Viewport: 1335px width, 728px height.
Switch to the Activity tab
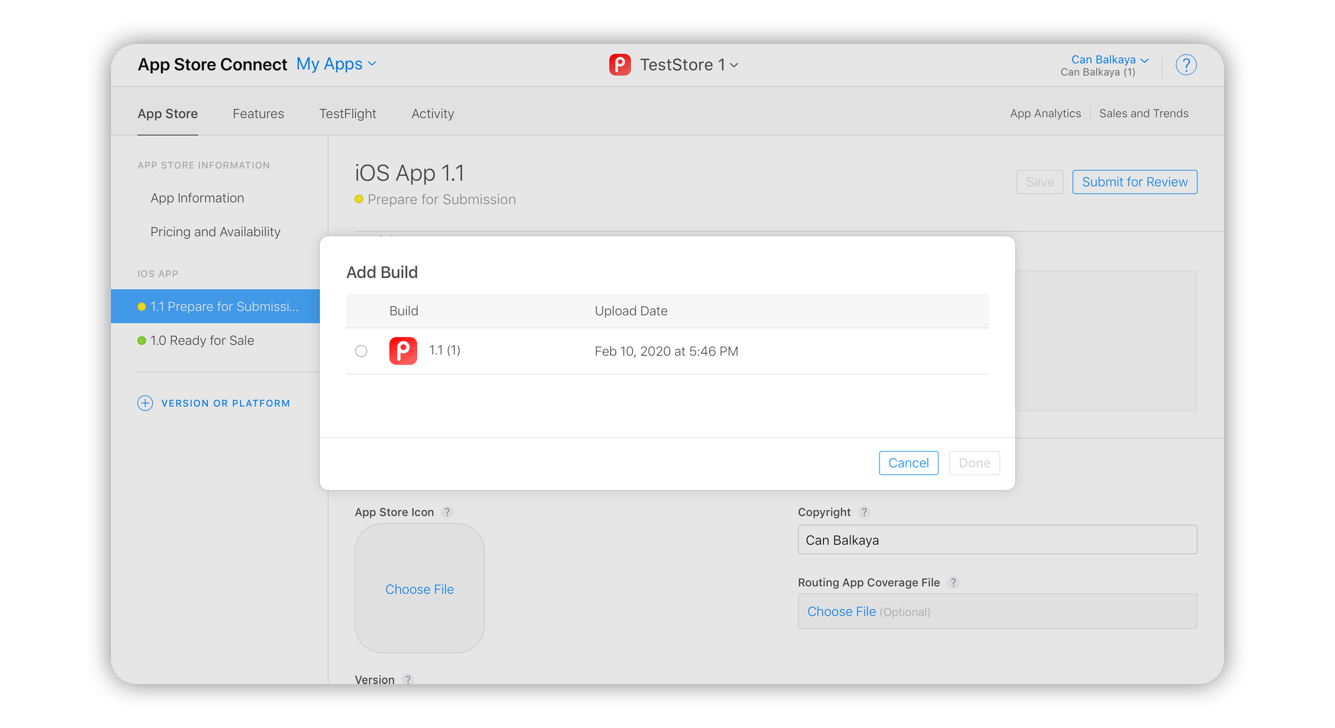[x=432, y=114]
